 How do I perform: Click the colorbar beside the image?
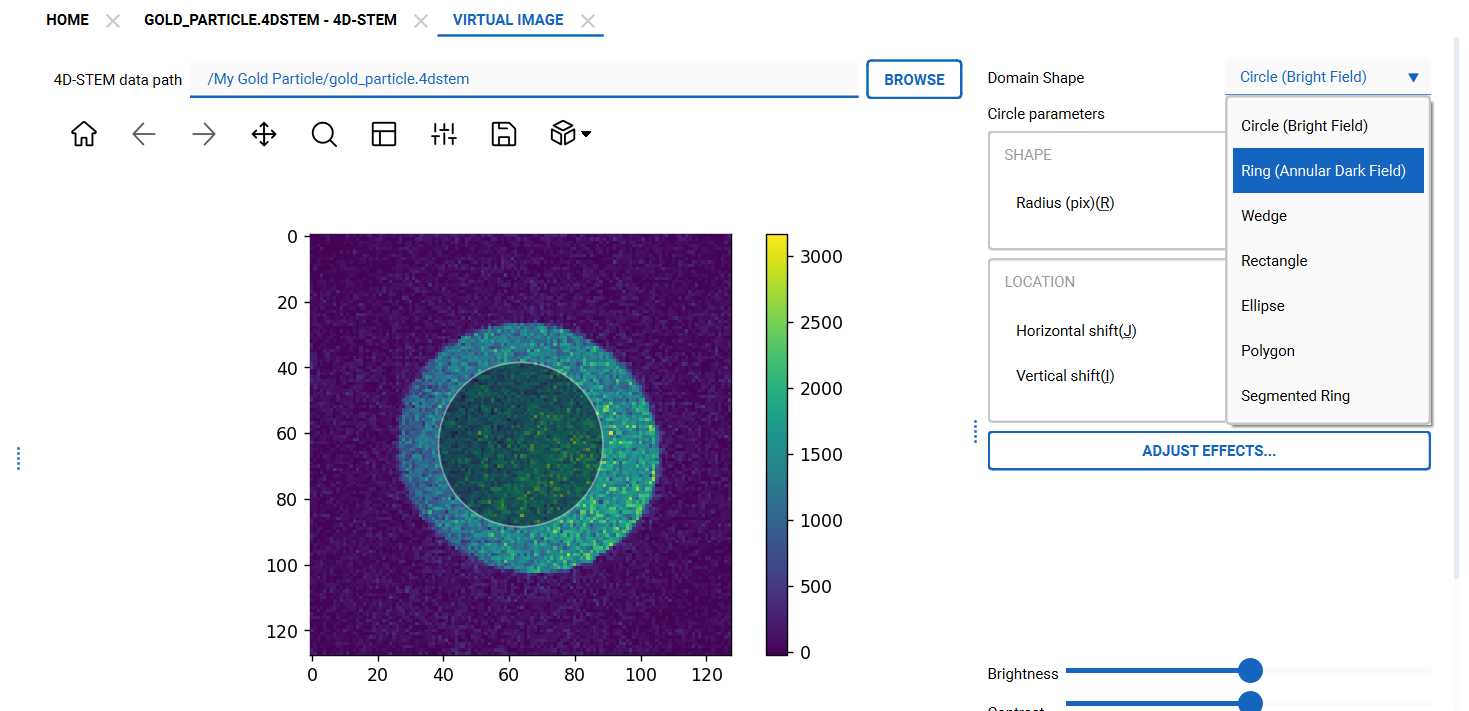click(x=777, y=445)
